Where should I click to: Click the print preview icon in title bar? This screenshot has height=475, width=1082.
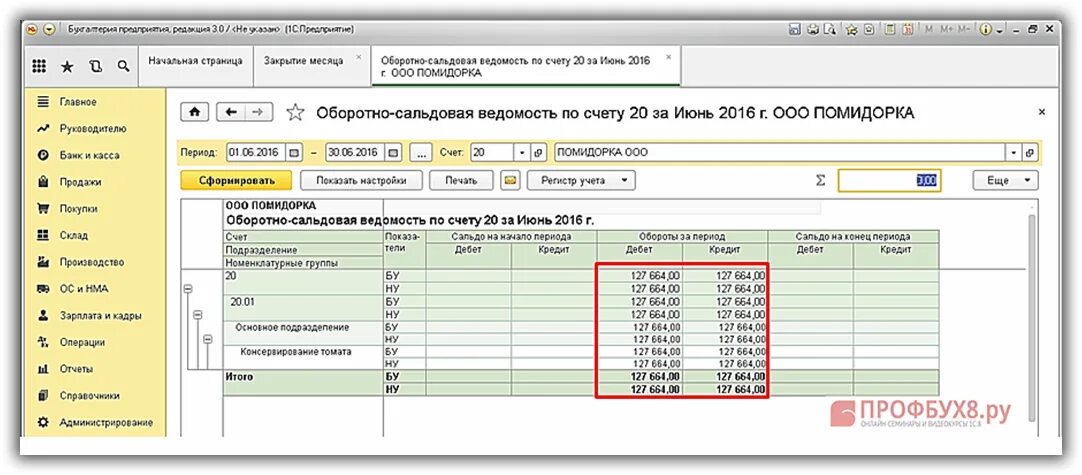[x=830, y=29]
